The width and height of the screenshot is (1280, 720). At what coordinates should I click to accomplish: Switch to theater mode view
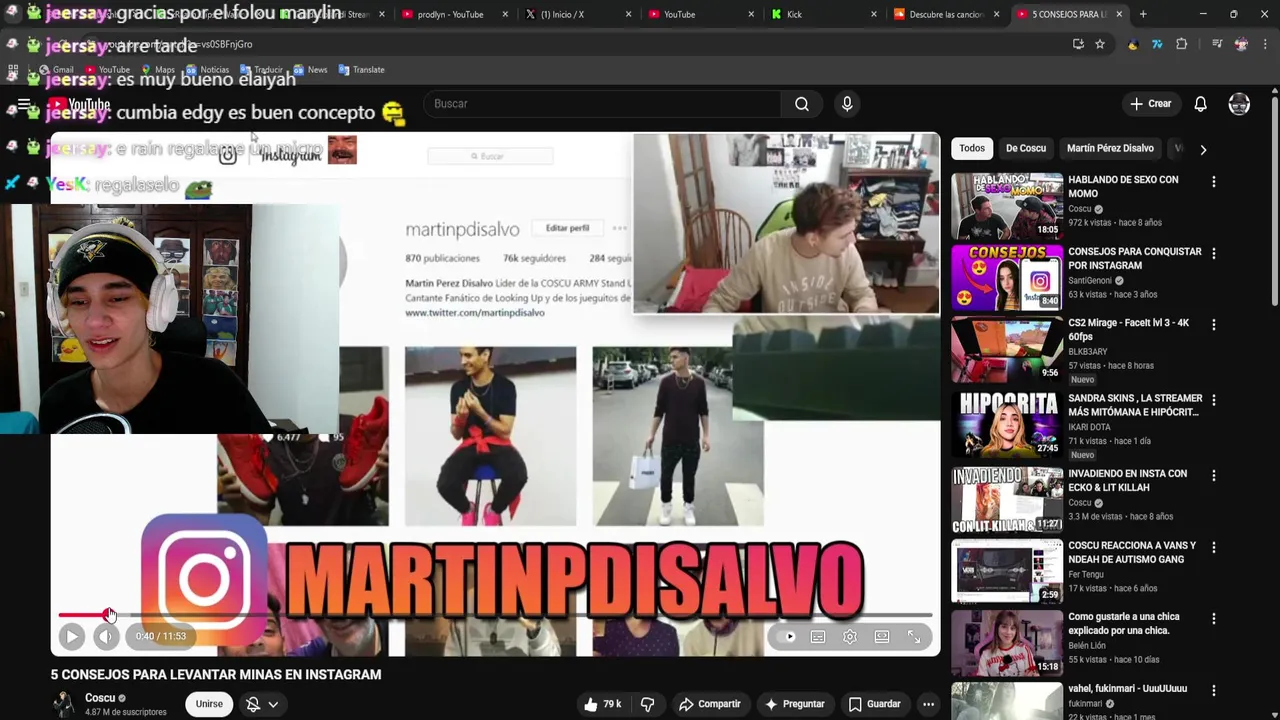(882, 637)
